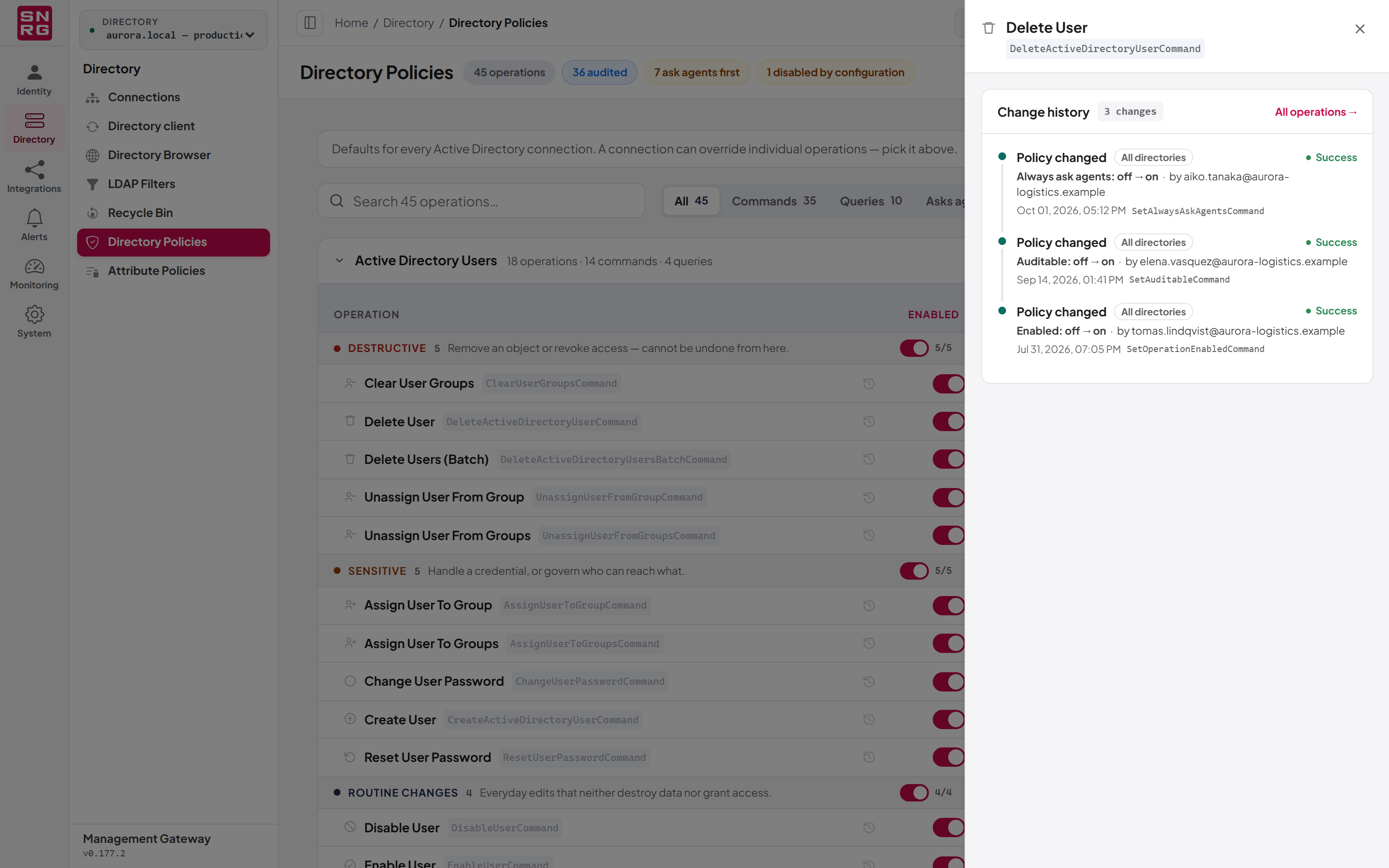This screenshot has height=868, width=1389.
Task: Click the All operations link
Action: point(1316,112)
